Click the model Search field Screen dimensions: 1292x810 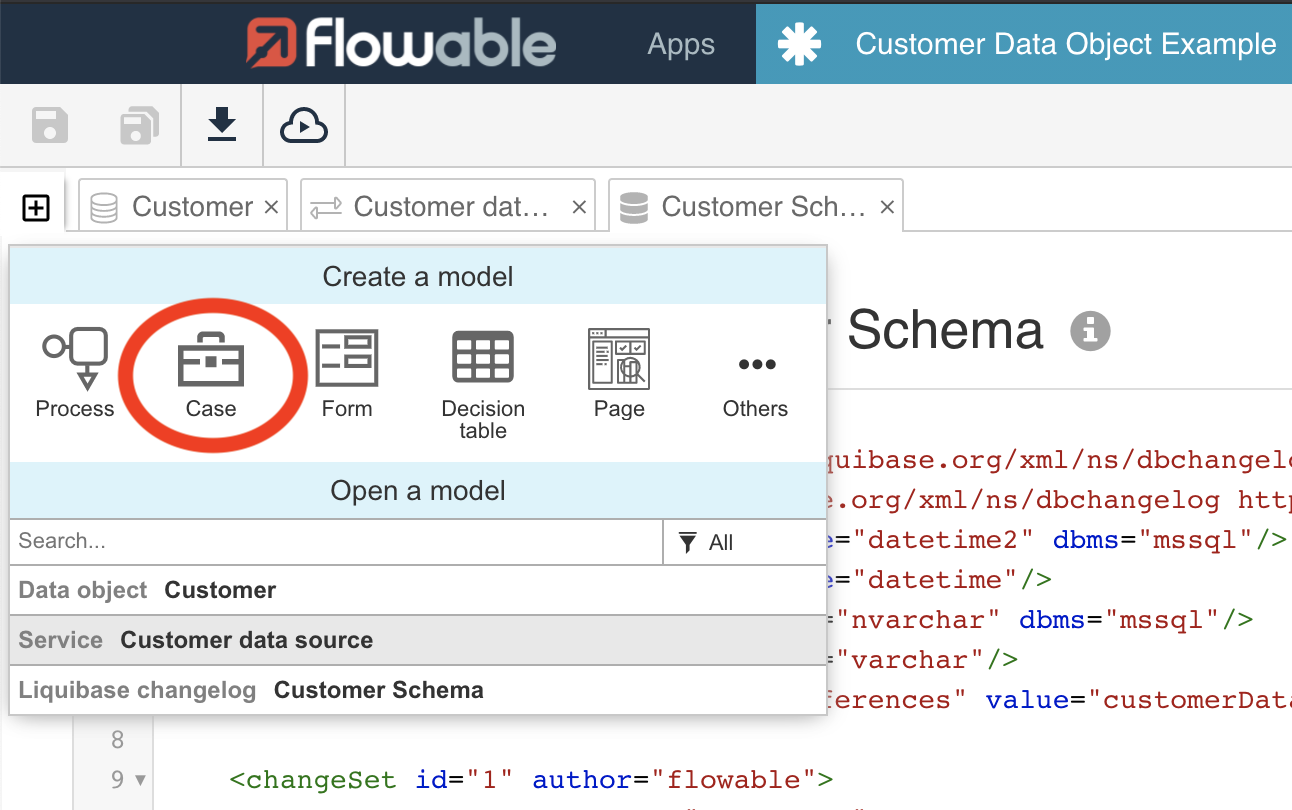(x=336, y=542)
